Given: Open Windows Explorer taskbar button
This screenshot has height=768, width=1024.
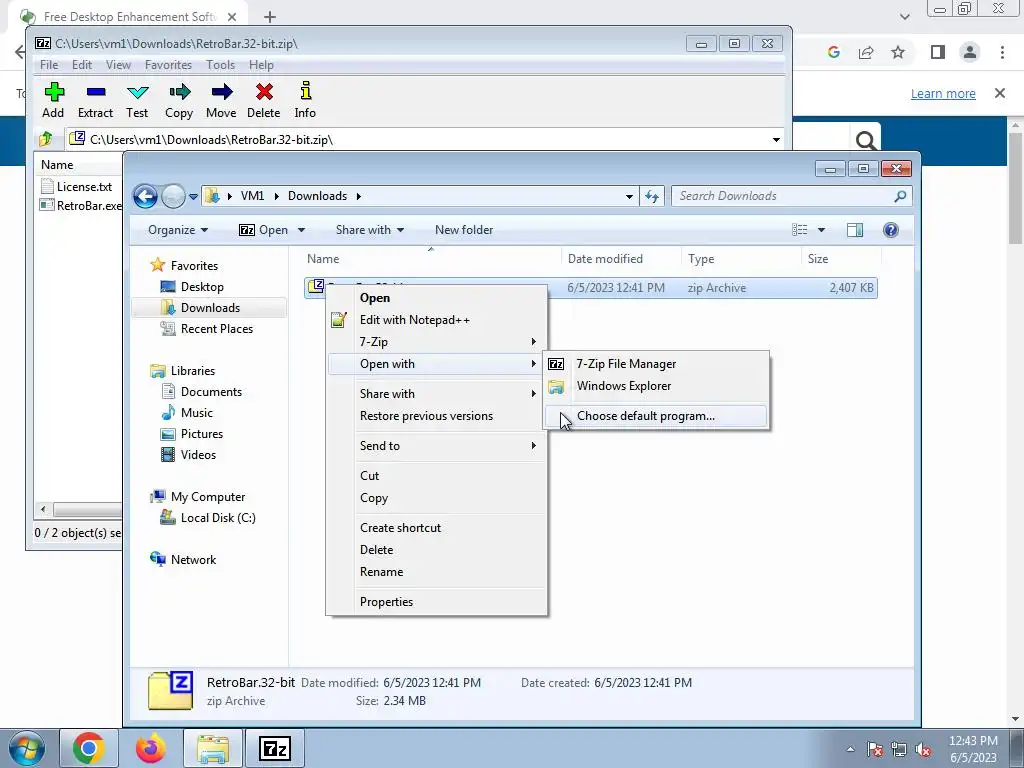Looking at the screenshot, I should 213,749.
